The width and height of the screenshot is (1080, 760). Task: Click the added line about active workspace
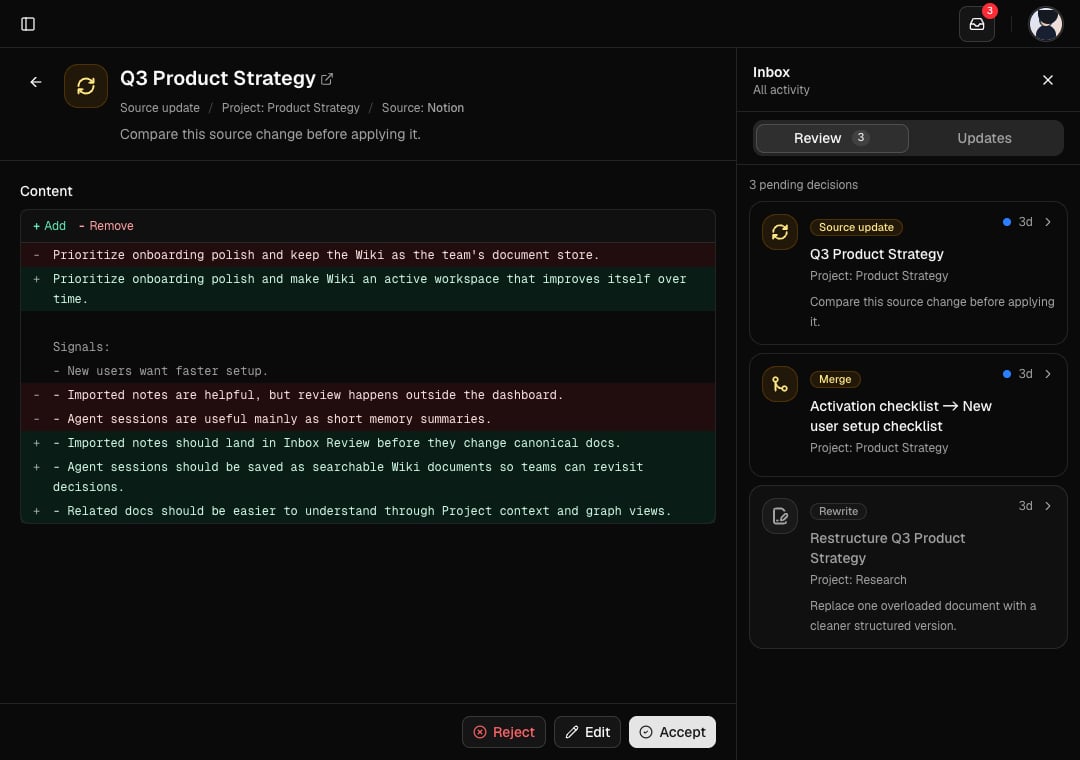[x=368, y=289]
